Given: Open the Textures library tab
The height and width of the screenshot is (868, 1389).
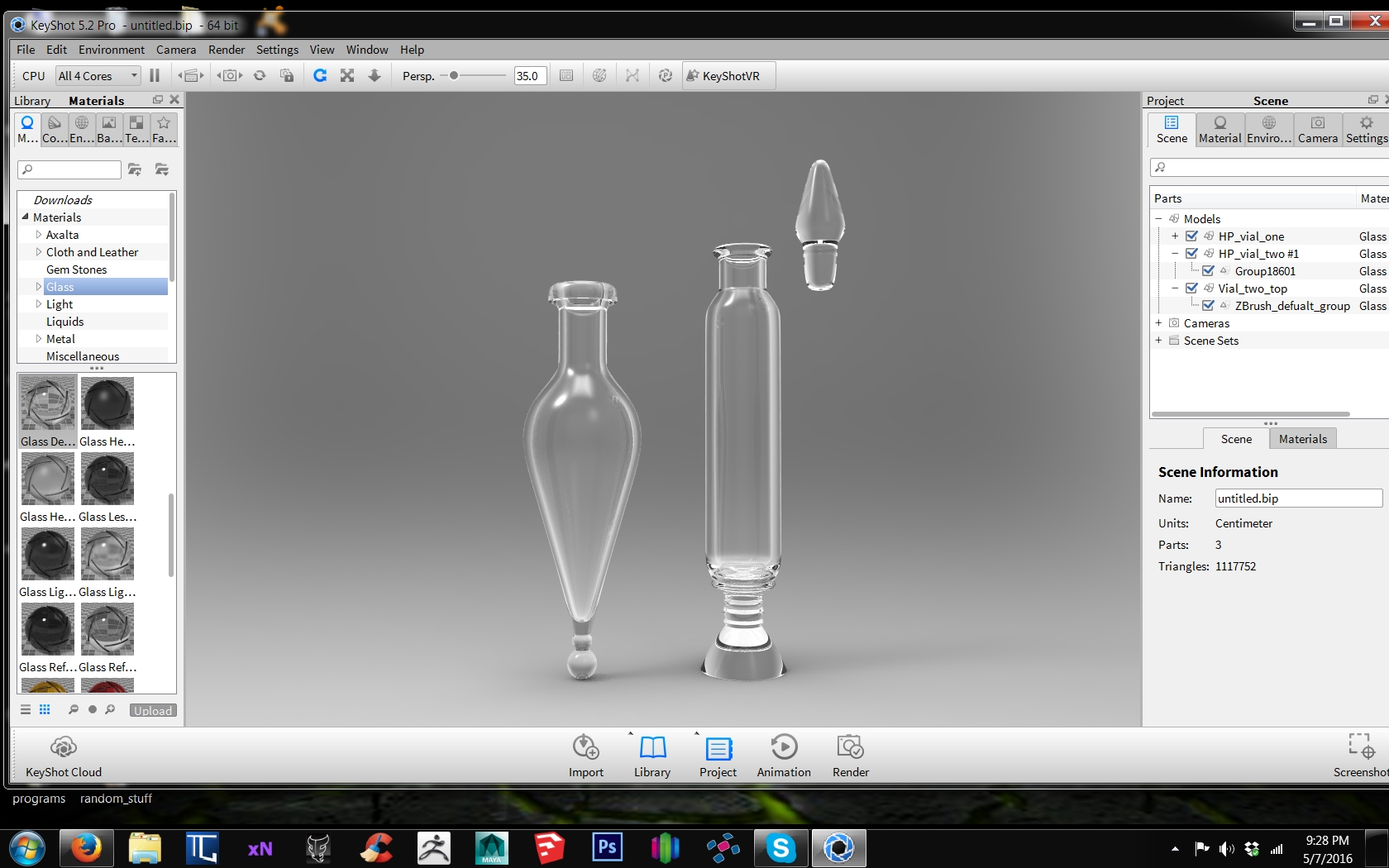Looking at the screenshot, I should coord(136,130).
